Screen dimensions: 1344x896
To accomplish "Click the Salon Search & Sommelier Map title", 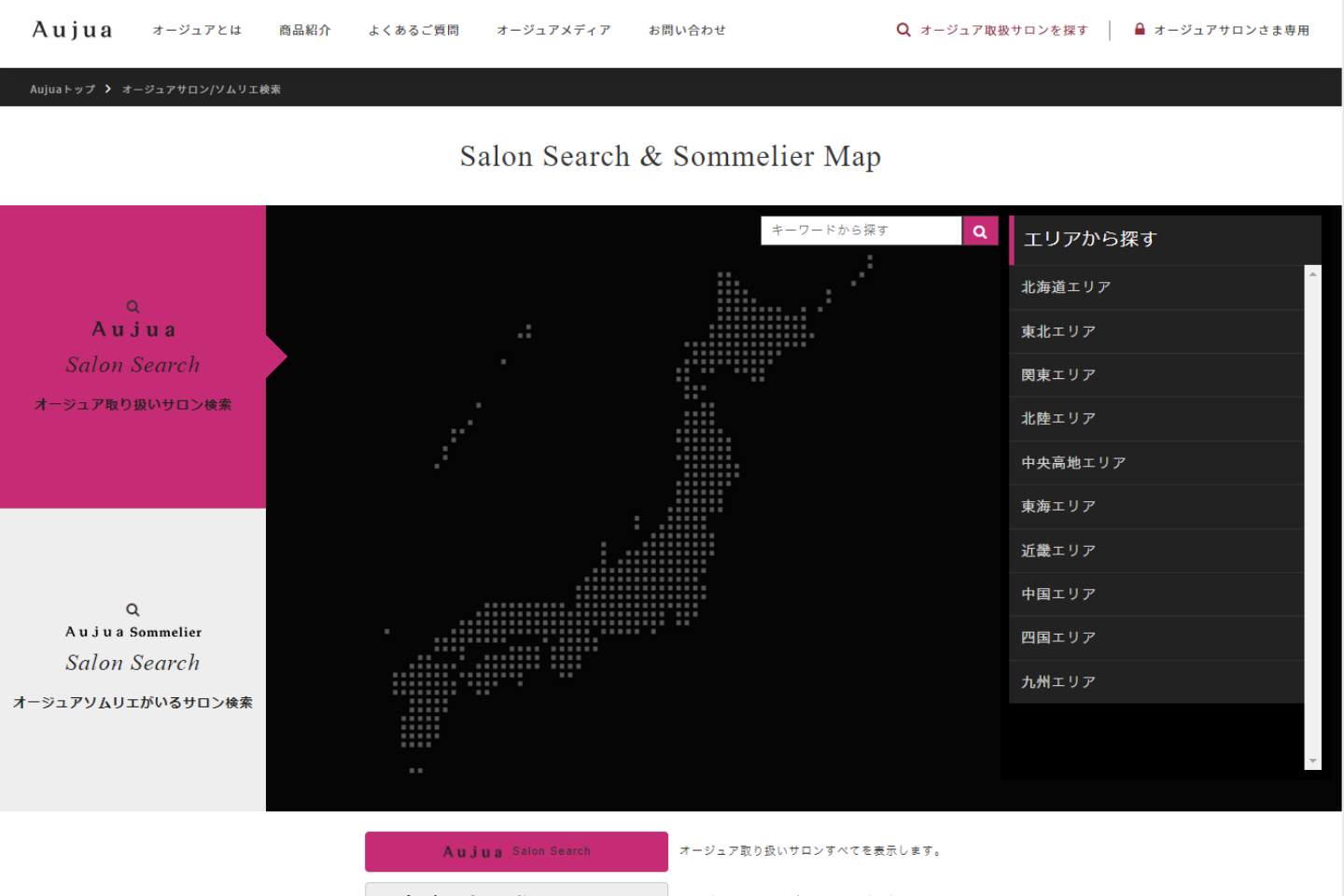I will 670,156.
